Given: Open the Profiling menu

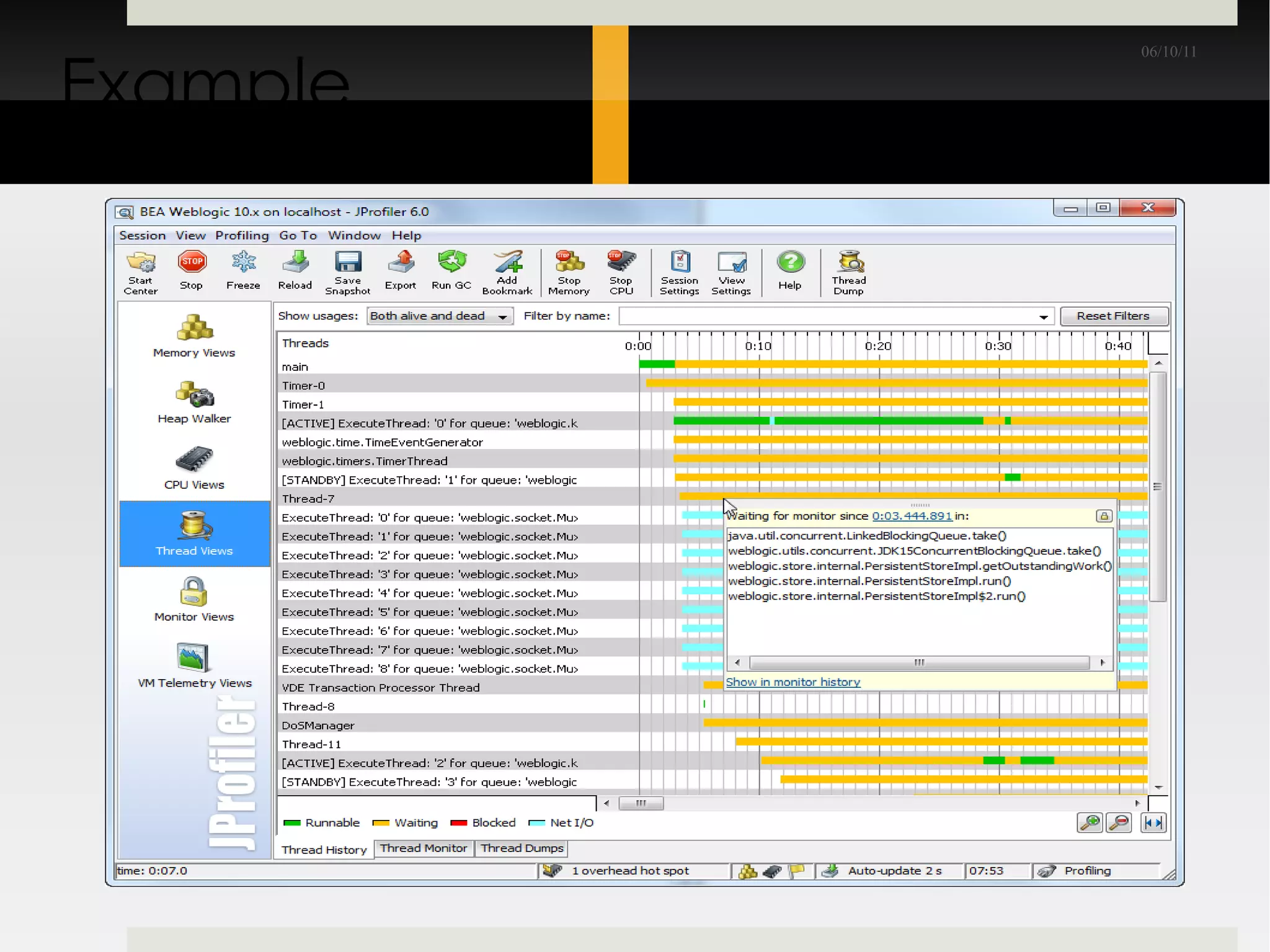Looking at the screenshot, I should 242,236.
